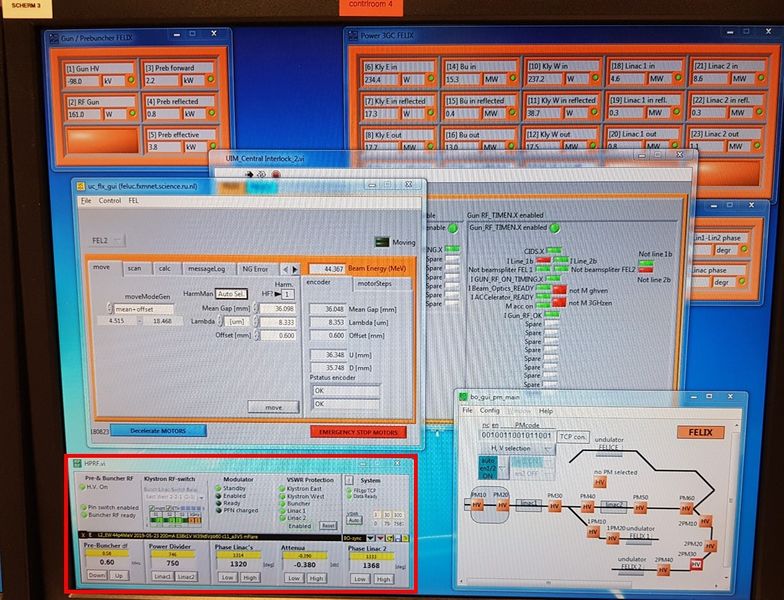Click the EMERGENCY STOP MOTORS button
The height and width of the screenshot is (600, 784).
tap(358, 432)
